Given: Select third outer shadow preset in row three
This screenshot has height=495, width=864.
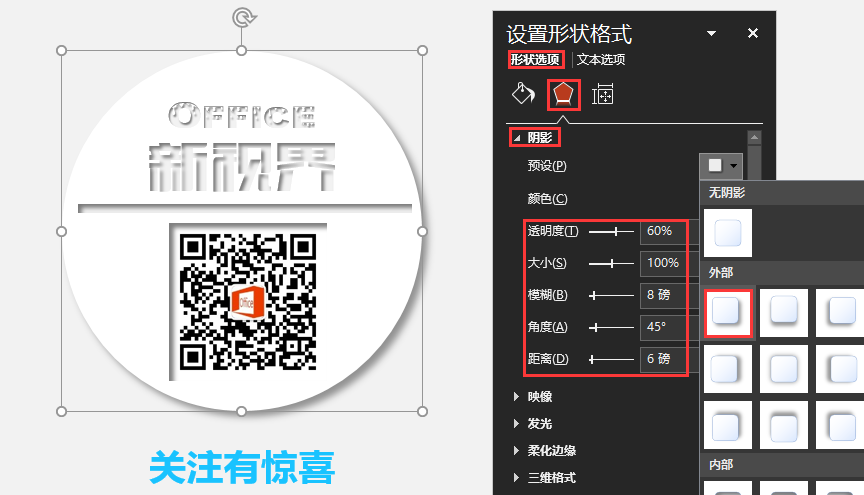Looking at the screenshot, I should tap(840, 425).
